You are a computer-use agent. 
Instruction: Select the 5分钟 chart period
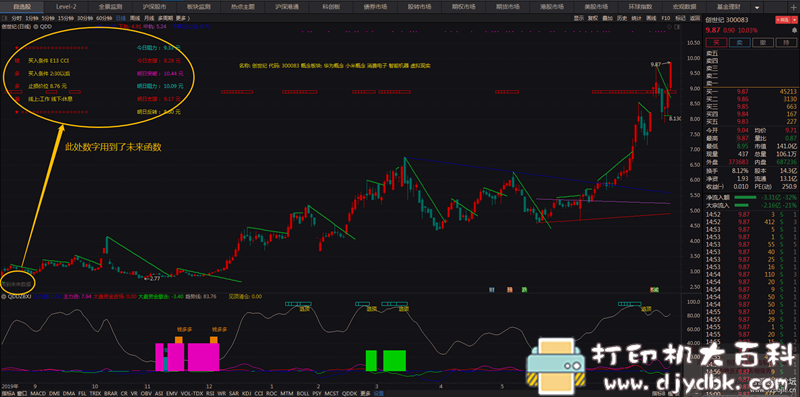click(48, 18)
